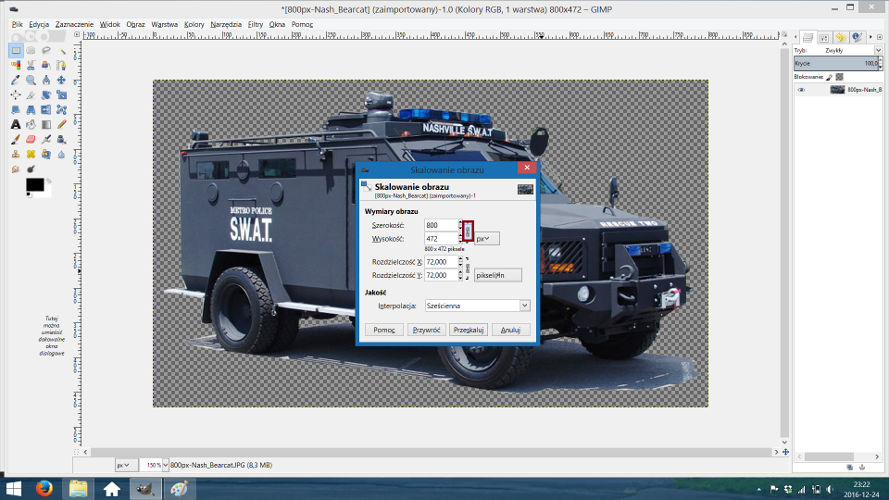This screenshot has height=500, width=889.
Task: Open the px size unit dropdown in dialog
Action: [486, 239]
